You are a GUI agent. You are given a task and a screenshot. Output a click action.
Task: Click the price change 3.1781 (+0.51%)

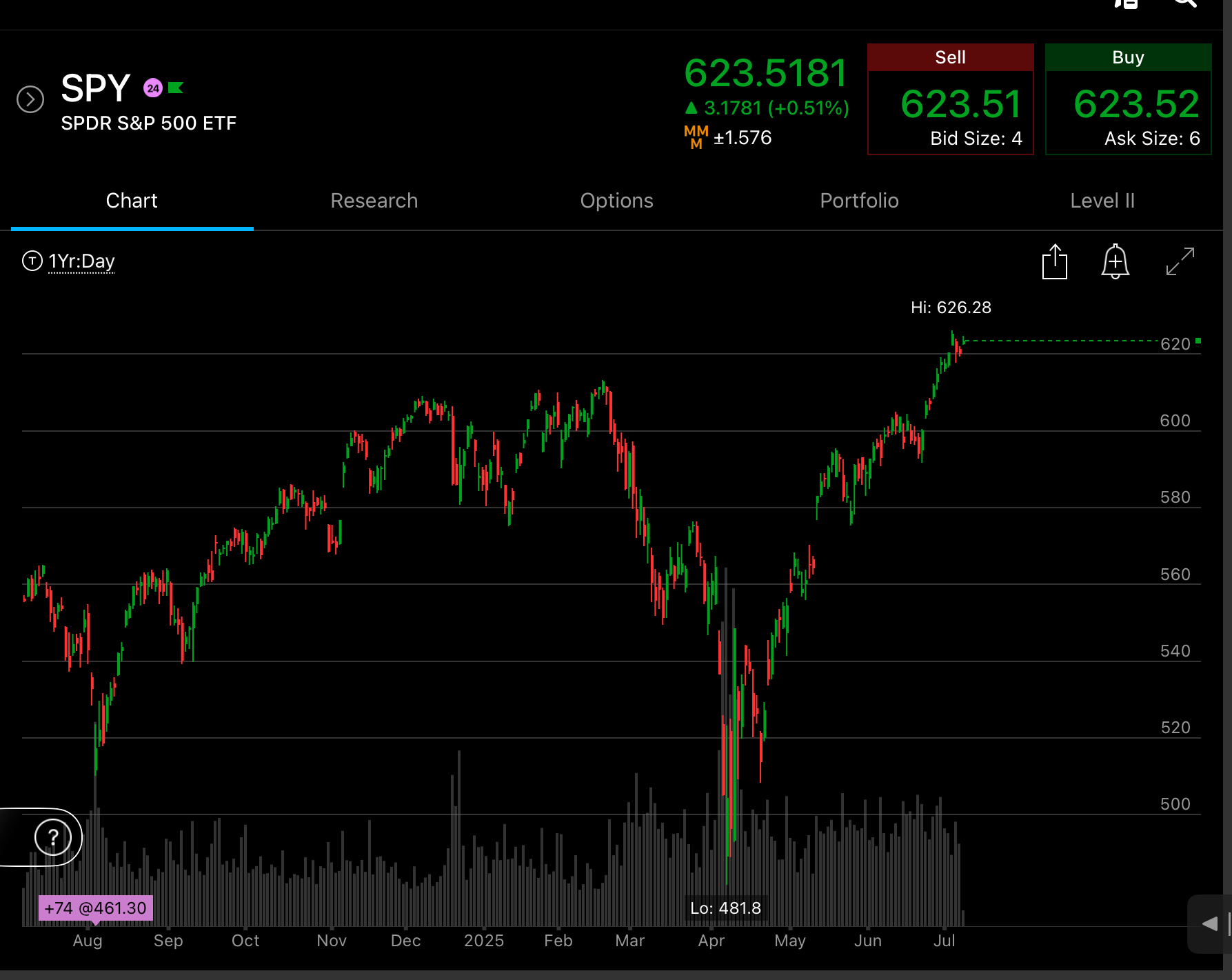pos(767,108)
